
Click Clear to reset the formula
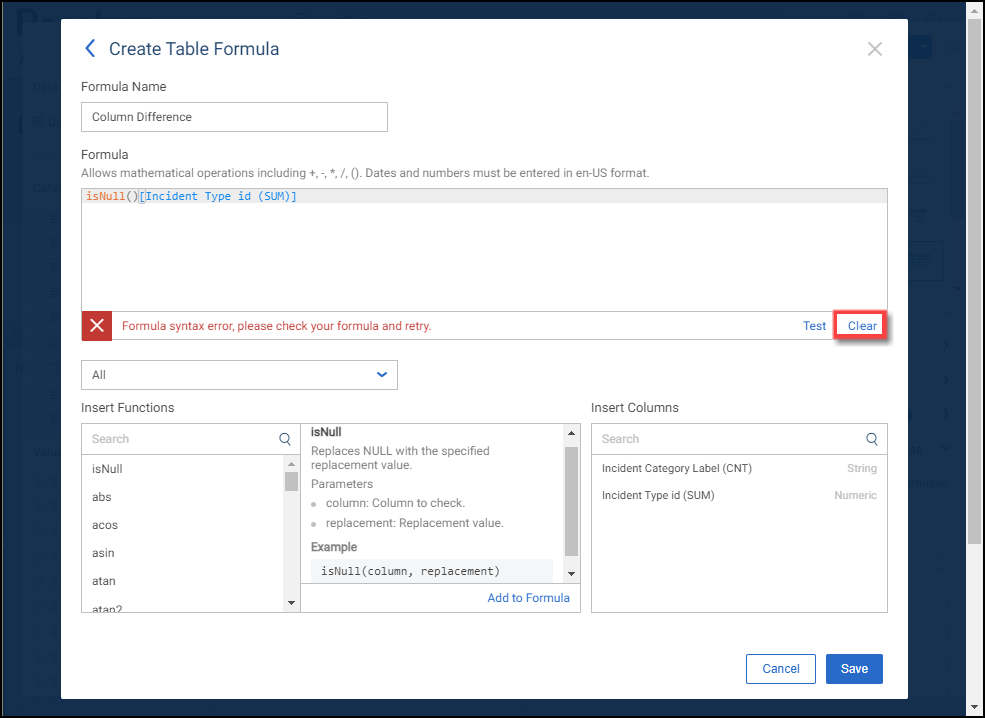[x=862, y=326]
